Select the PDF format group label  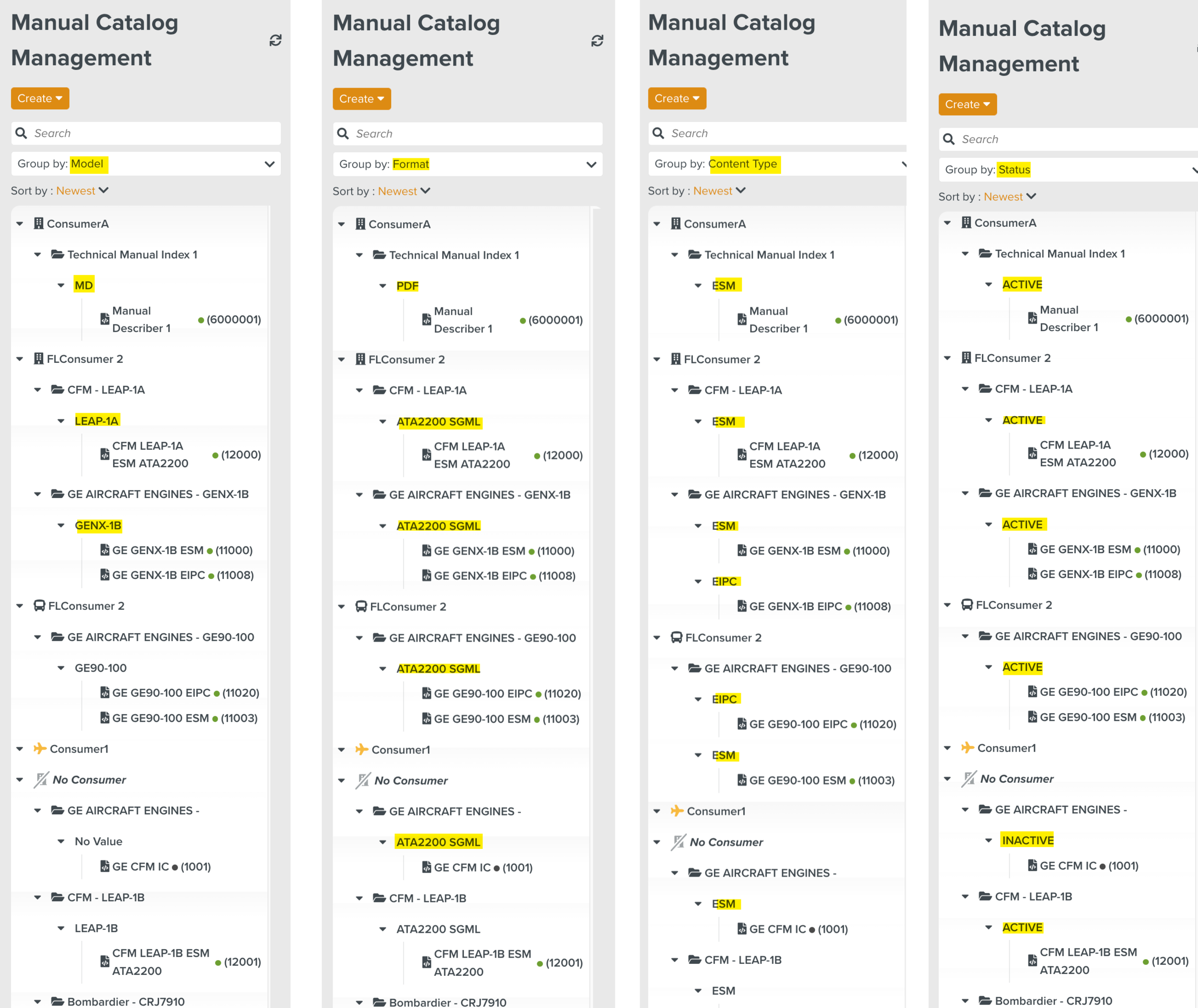407,286
